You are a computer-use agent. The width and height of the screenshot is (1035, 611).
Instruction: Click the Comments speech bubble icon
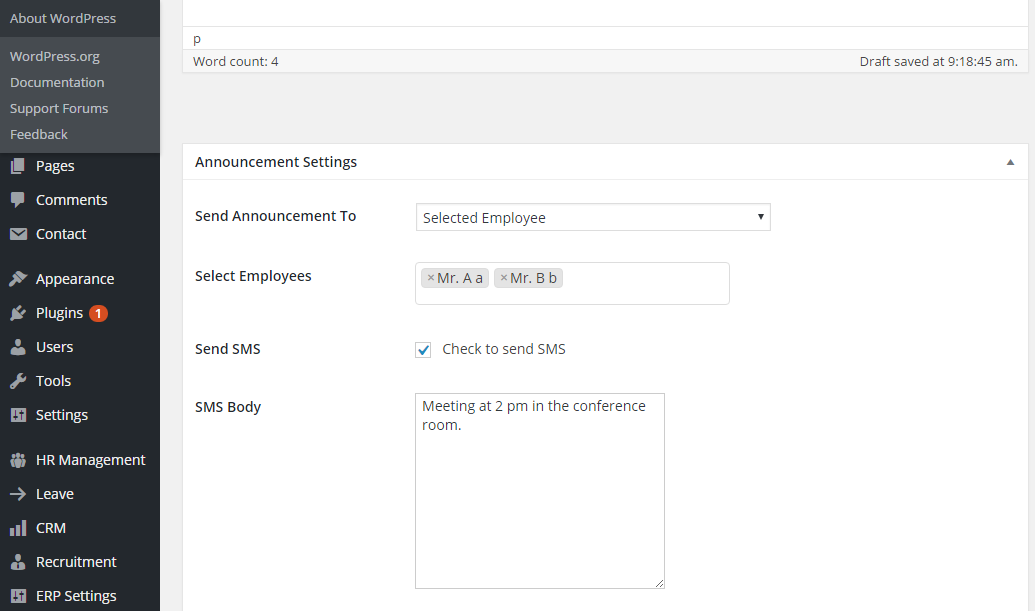click(x=18, y=200)
